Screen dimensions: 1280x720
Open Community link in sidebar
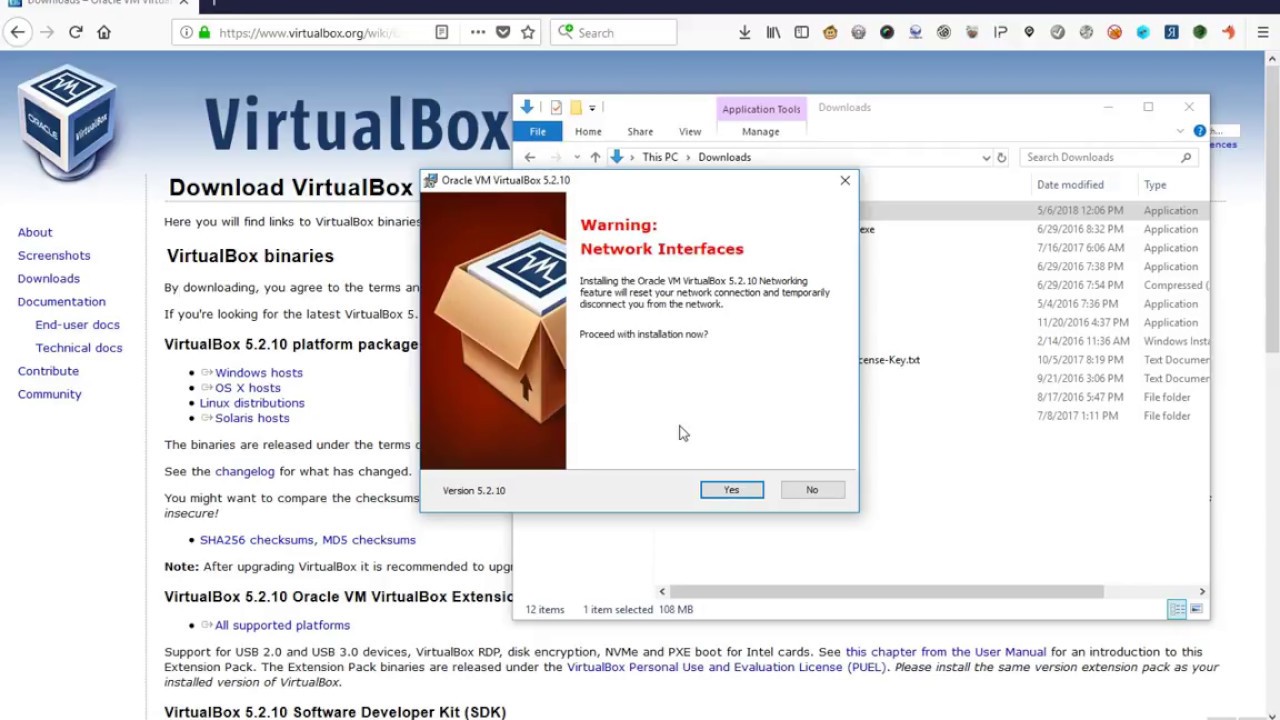click(49, 393)
